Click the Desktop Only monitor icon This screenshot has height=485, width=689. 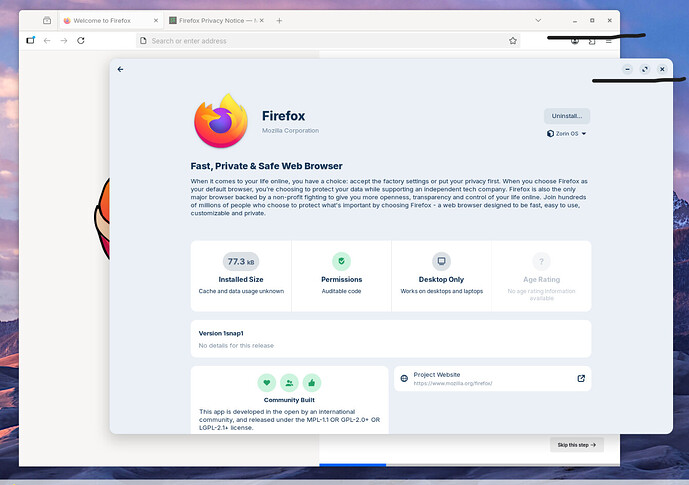tap(441, 261)
